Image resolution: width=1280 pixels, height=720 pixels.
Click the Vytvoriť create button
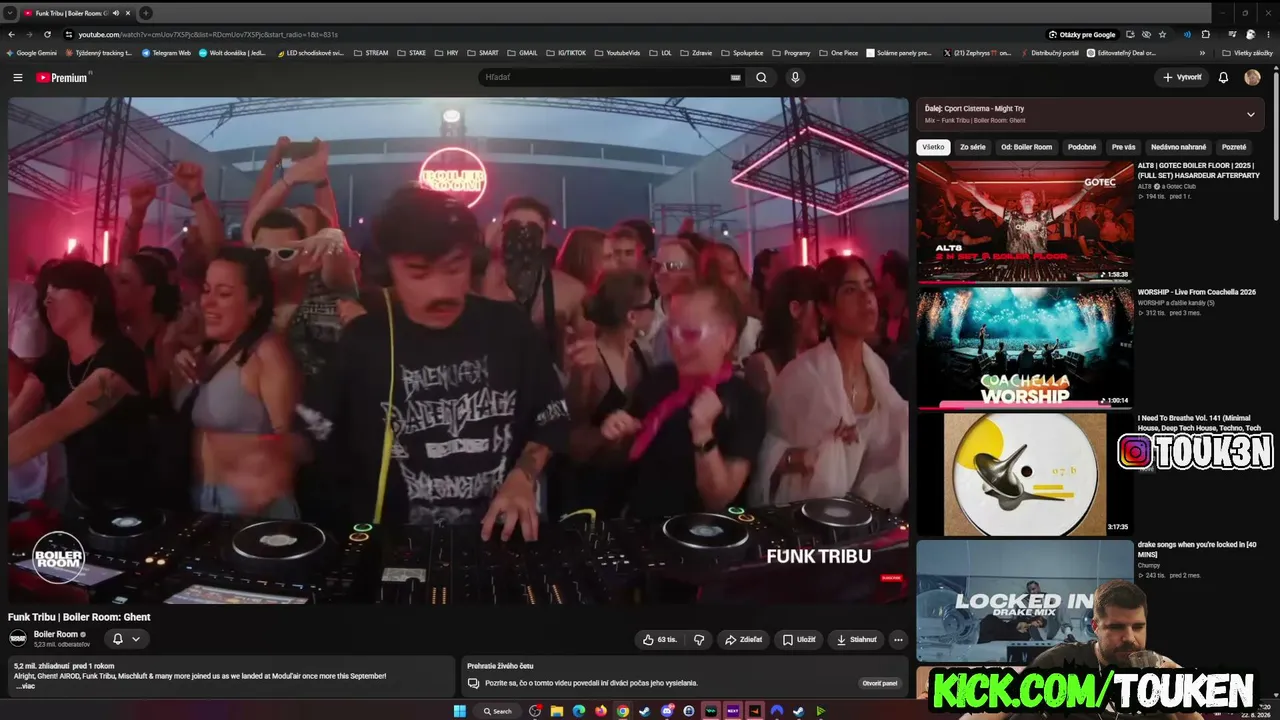[x=1182, y=77]
